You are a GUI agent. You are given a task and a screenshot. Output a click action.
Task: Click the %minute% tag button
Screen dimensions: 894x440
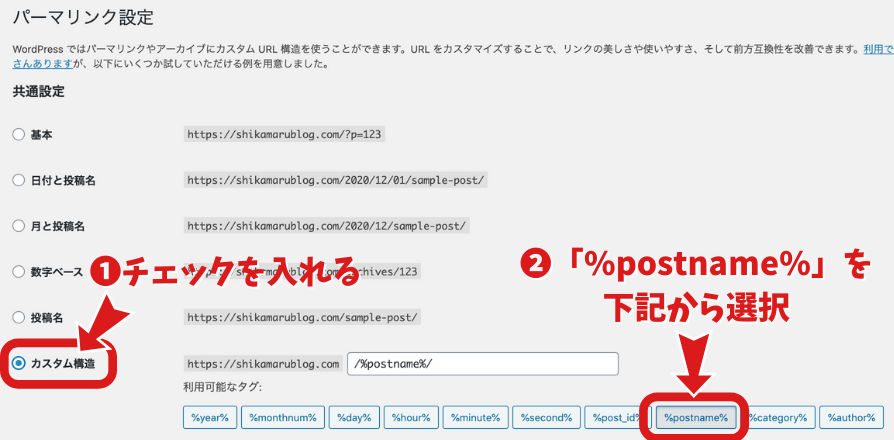(475, 417)
